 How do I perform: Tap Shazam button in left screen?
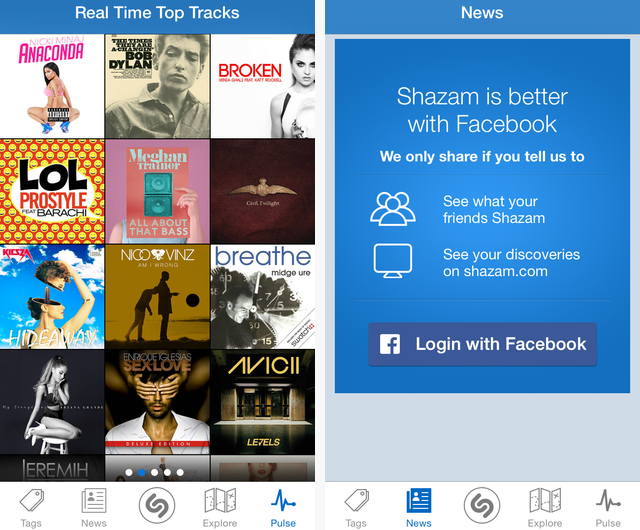tap(157, 506)
